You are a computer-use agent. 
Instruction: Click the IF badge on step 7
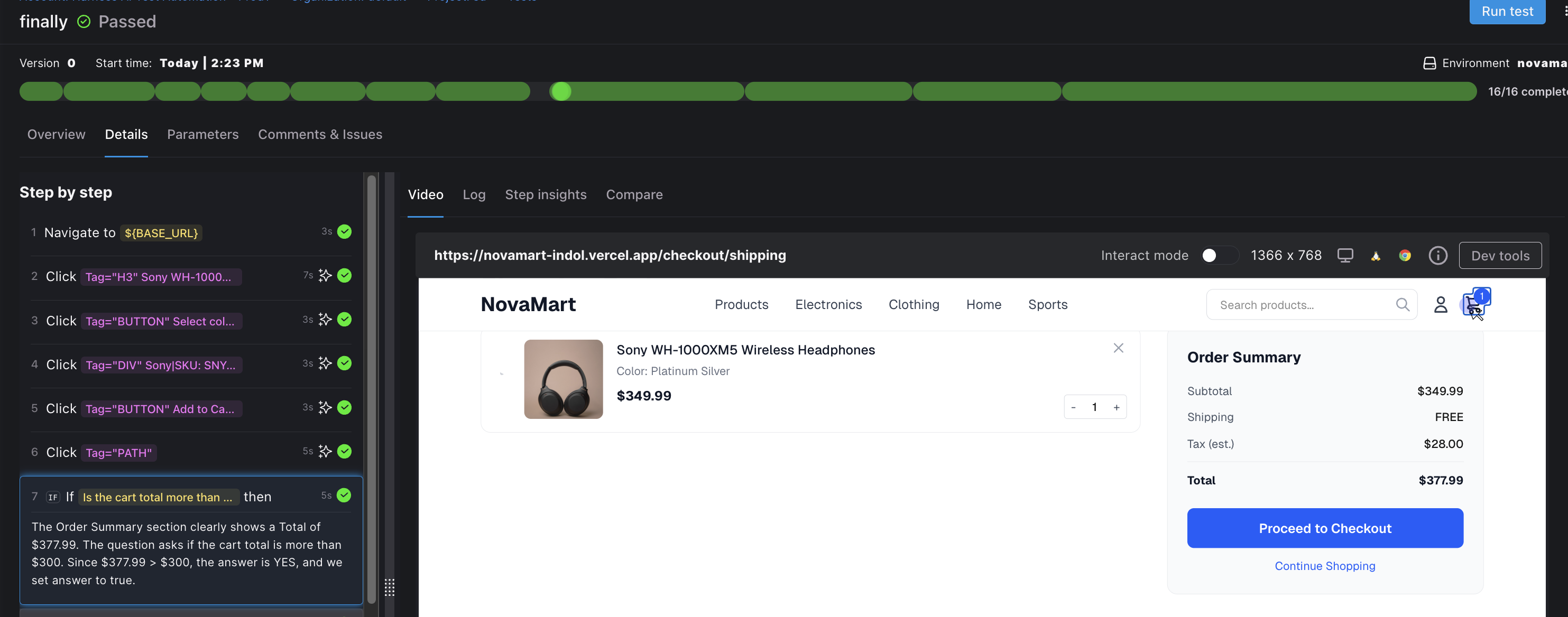pyautogui.click(x=53, y=497)
